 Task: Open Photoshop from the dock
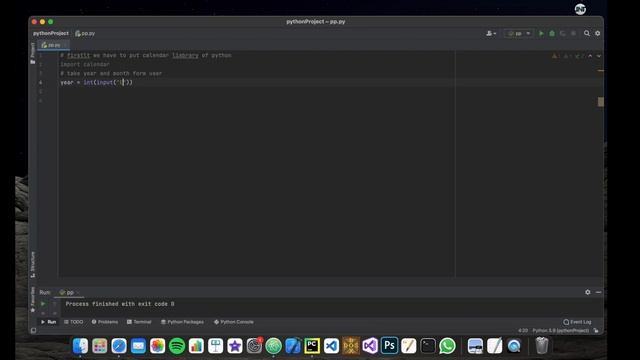[x=389, y=346]
